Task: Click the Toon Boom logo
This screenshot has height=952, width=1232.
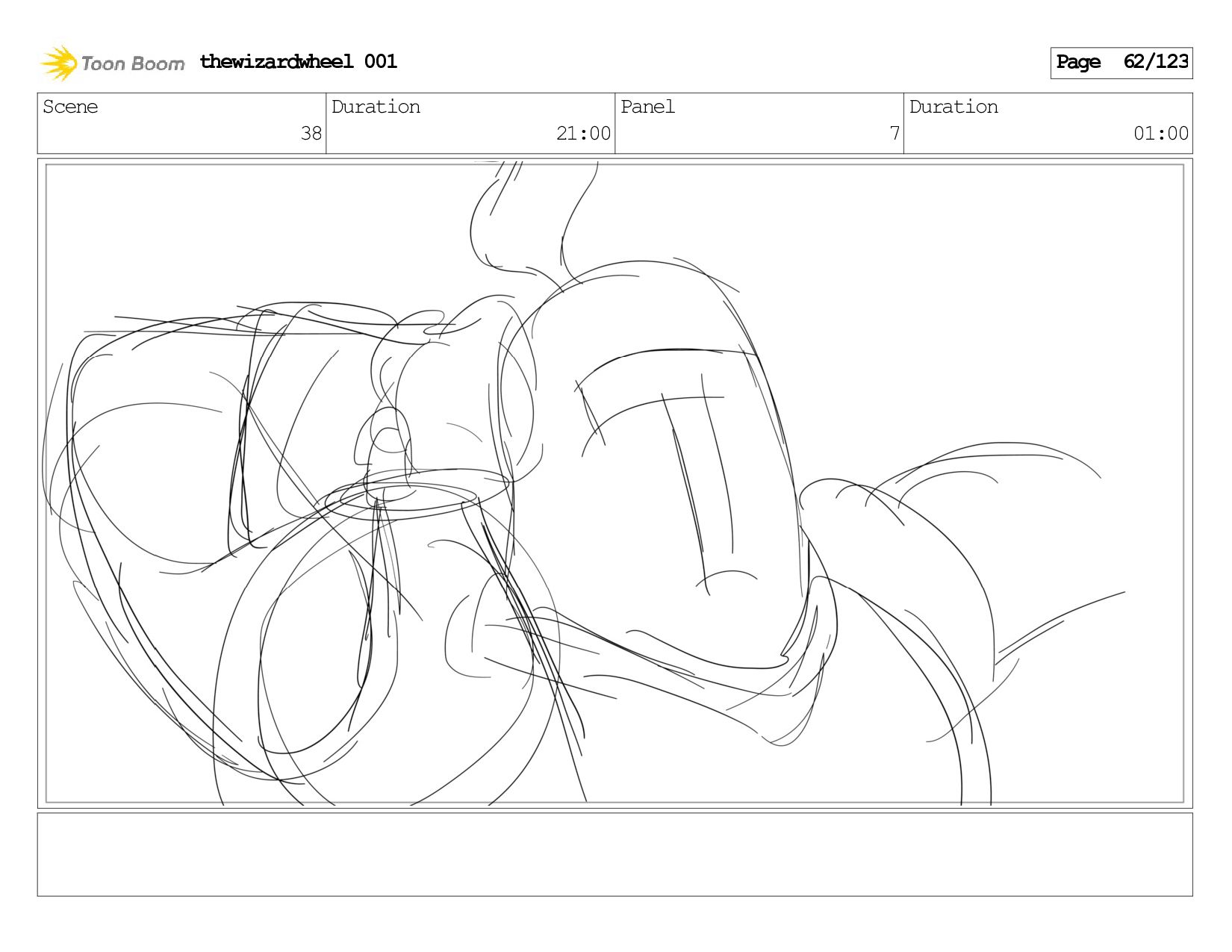Action: [x=112, y=63]
